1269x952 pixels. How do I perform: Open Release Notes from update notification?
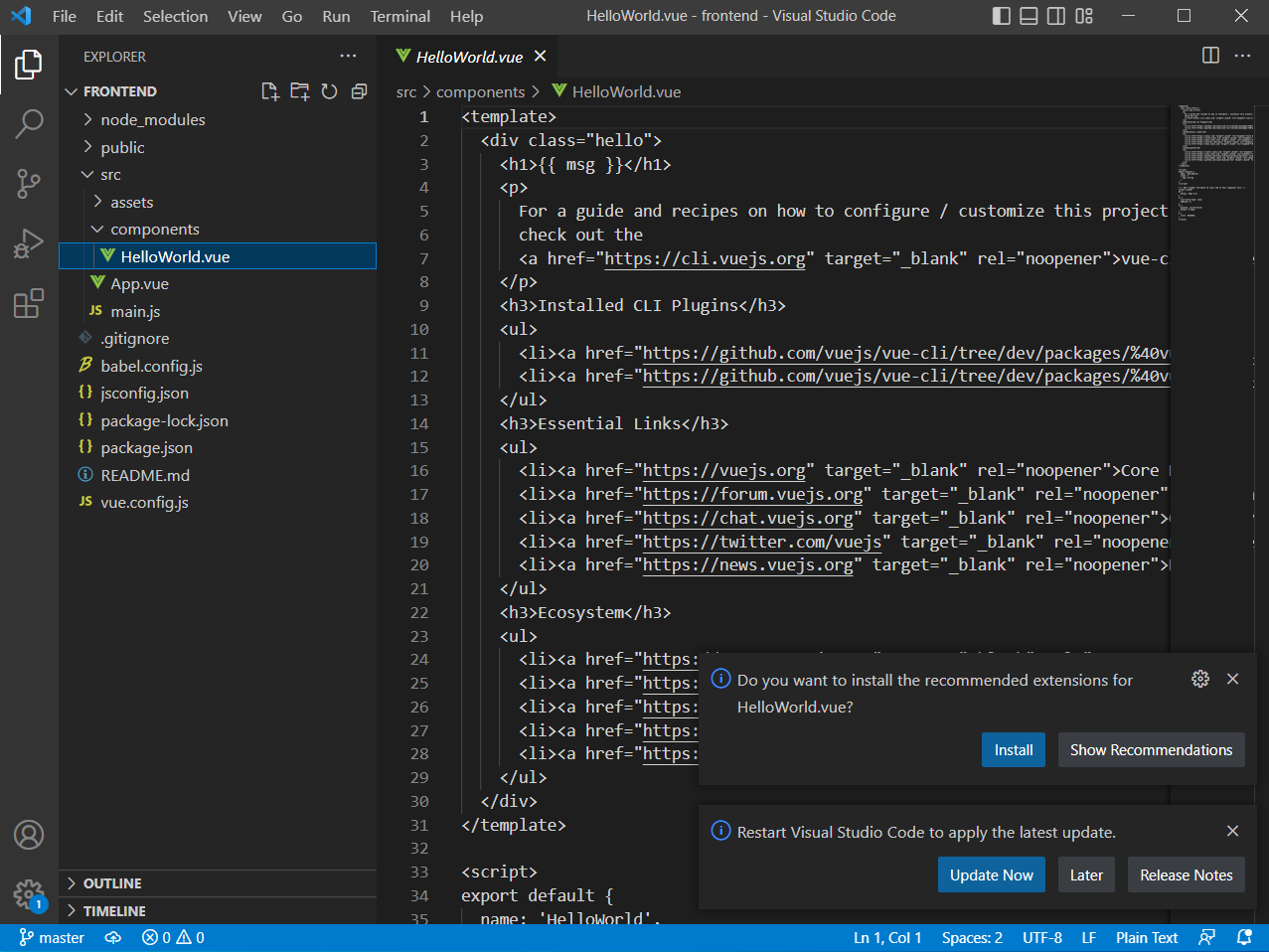pos(1186,875)
